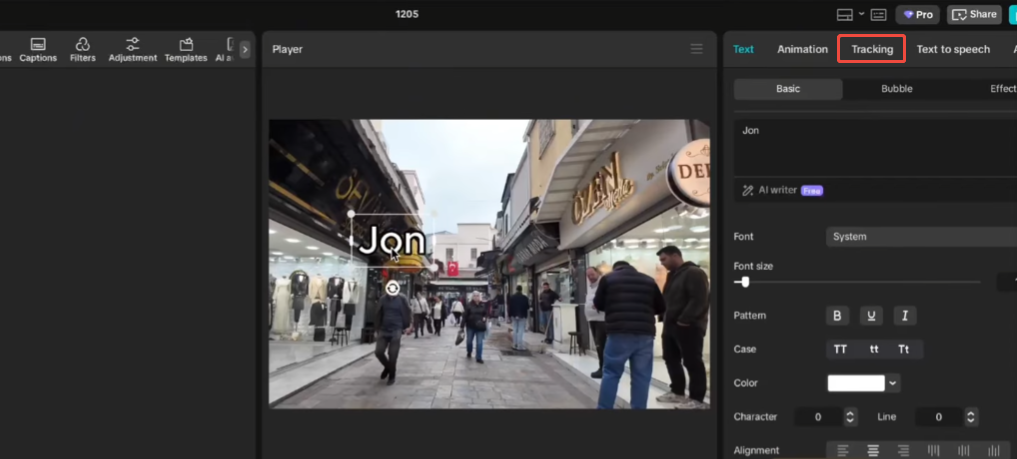Switch to the Text tab
This screenshot has height=459, width=1017.
(743, 49)
